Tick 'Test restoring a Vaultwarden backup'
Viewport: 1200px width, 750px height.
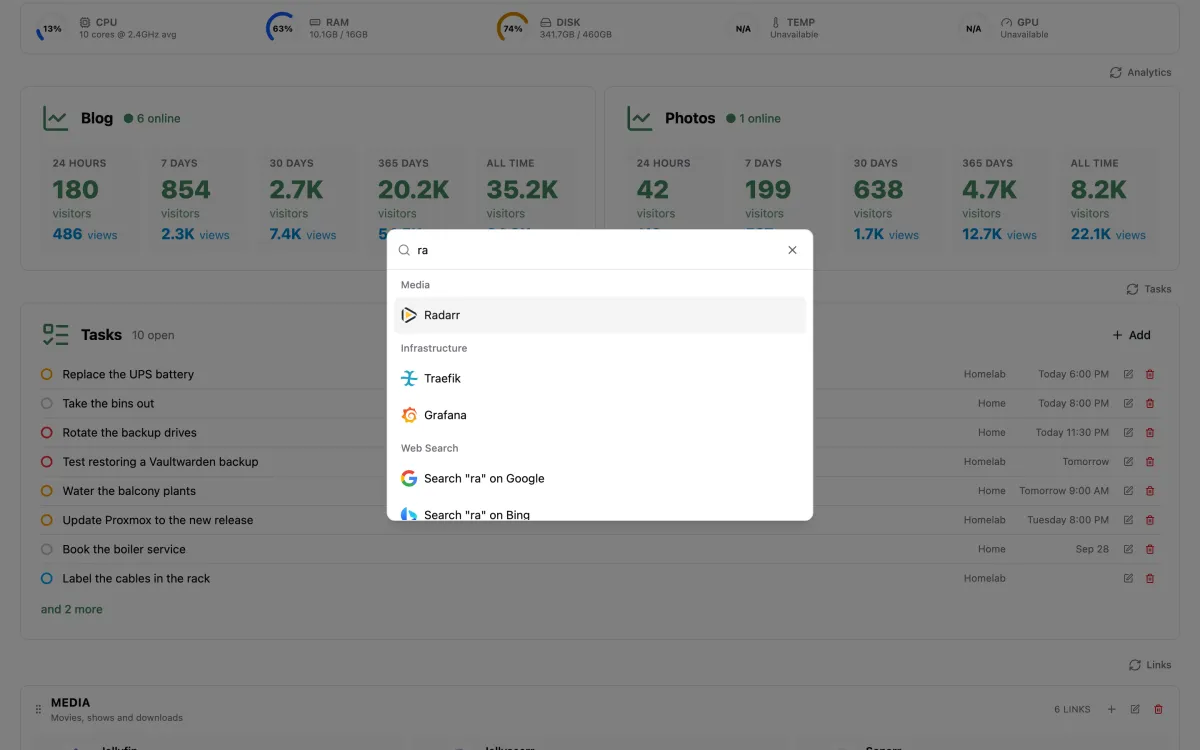[x=46, y=461]
